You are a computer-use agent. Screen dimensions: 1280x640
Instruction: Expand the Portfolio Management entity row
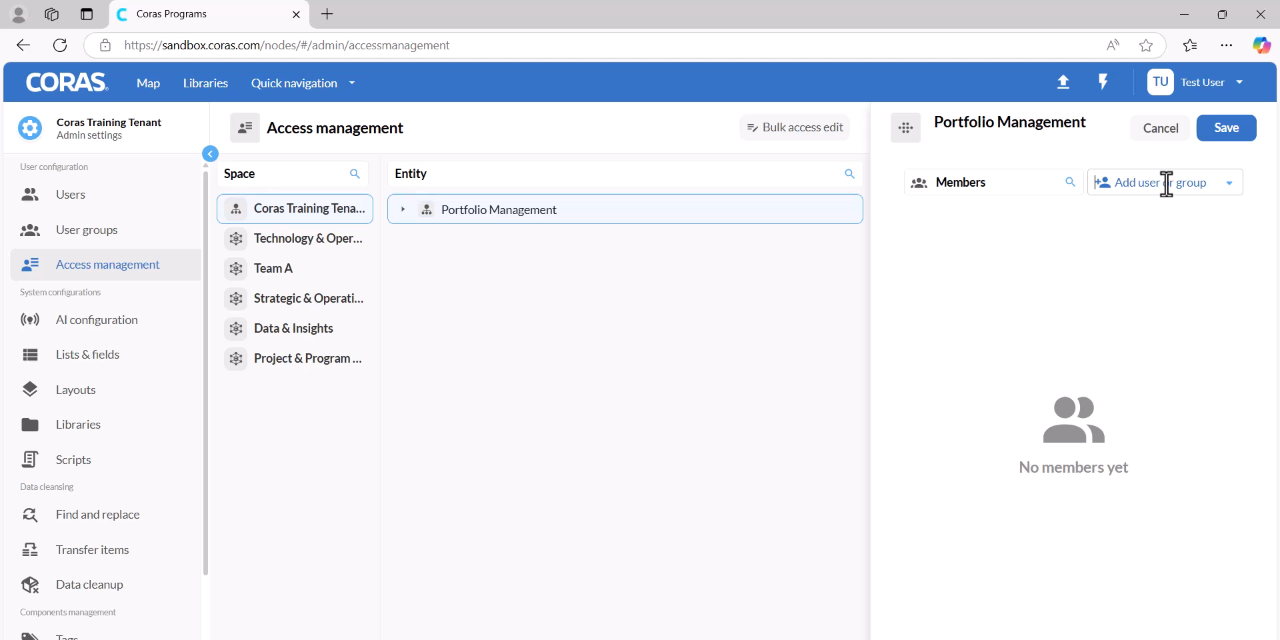403,210
